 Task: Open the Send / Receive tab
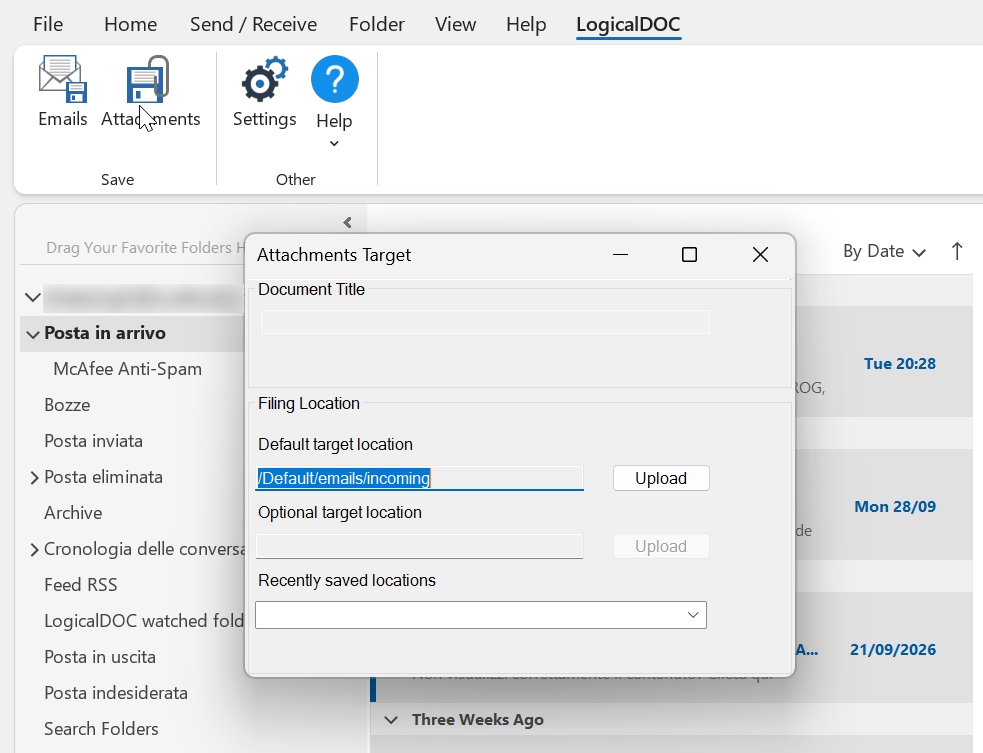[253, 24]
